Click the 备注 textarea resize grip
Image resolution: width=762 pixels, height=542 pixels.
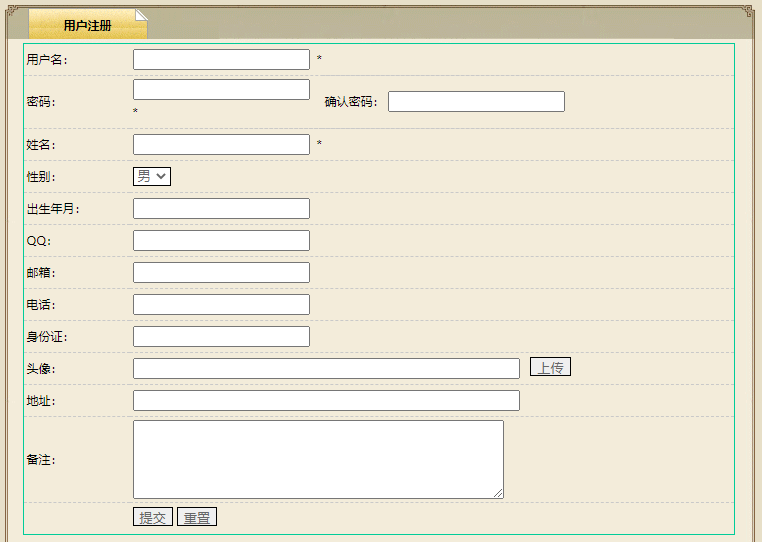coord(499,493)
